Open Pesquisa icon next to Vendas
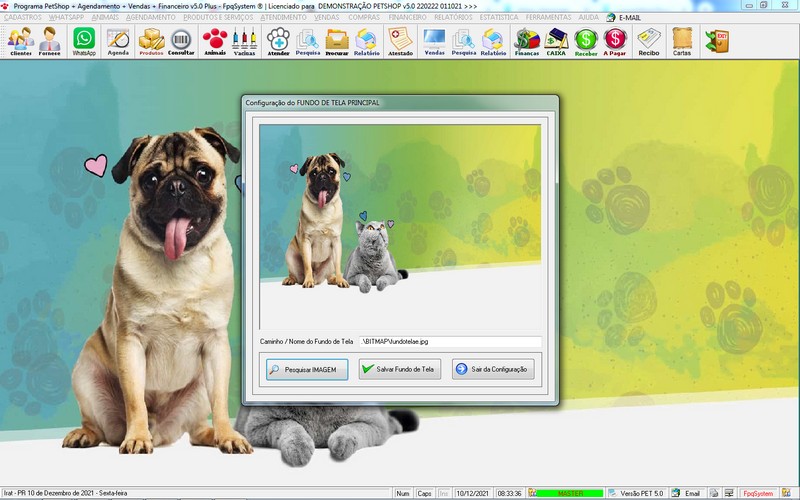 coord(464,41)
